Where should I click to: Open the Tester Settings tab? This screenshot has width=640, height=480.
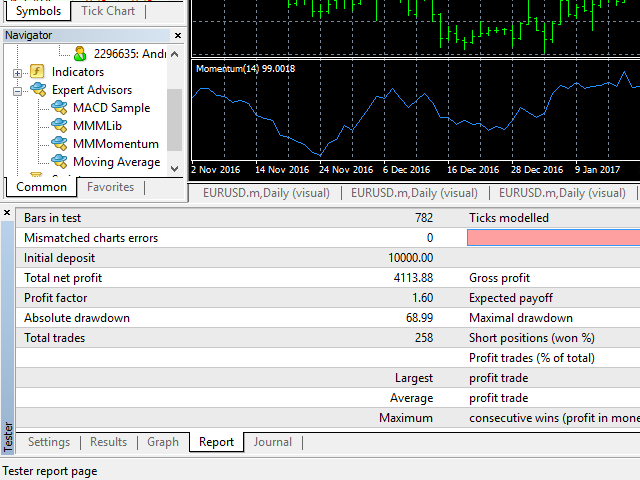click(49, 442)
